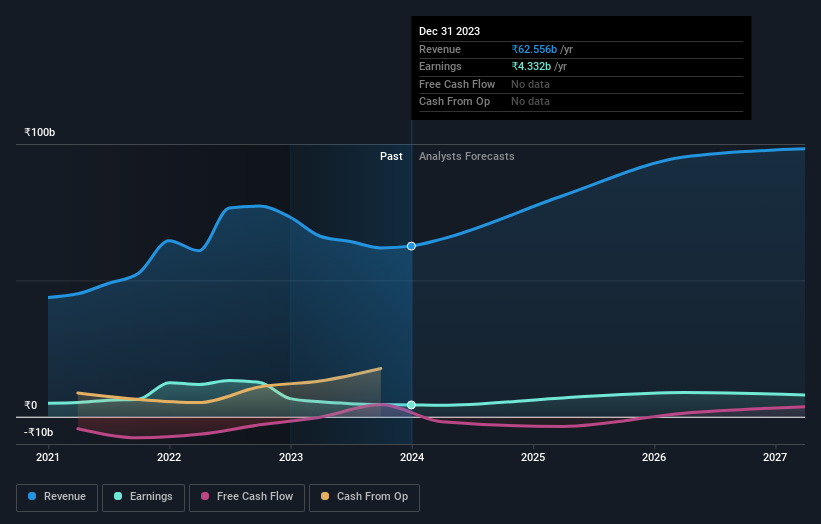This screenshot has height=524, width=821.
Task: Click the Revenue tooltip row label
Action: point(440,49)
